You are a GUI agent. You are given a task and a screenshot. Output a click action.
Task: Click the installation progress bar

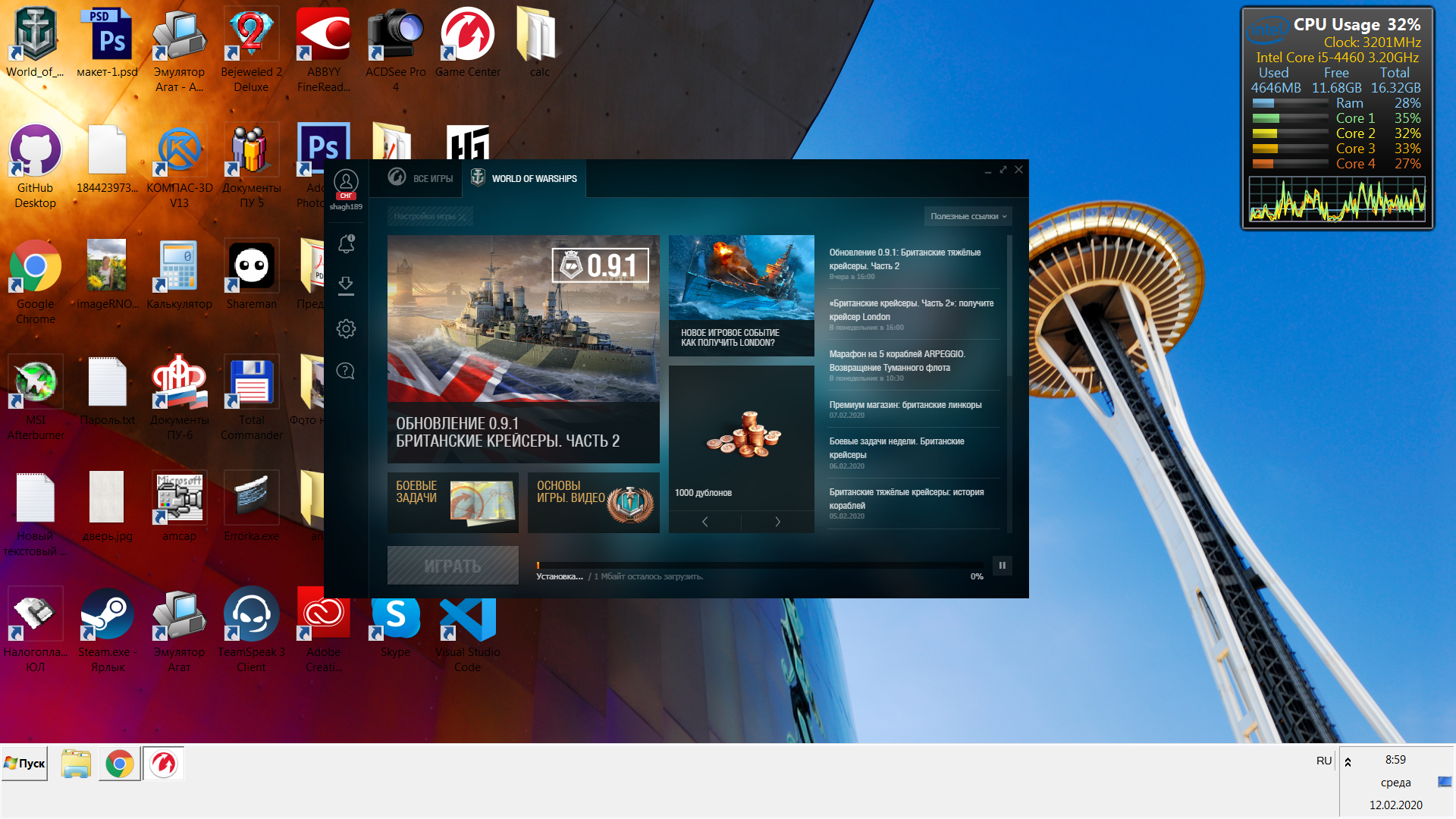pos(758,565)
